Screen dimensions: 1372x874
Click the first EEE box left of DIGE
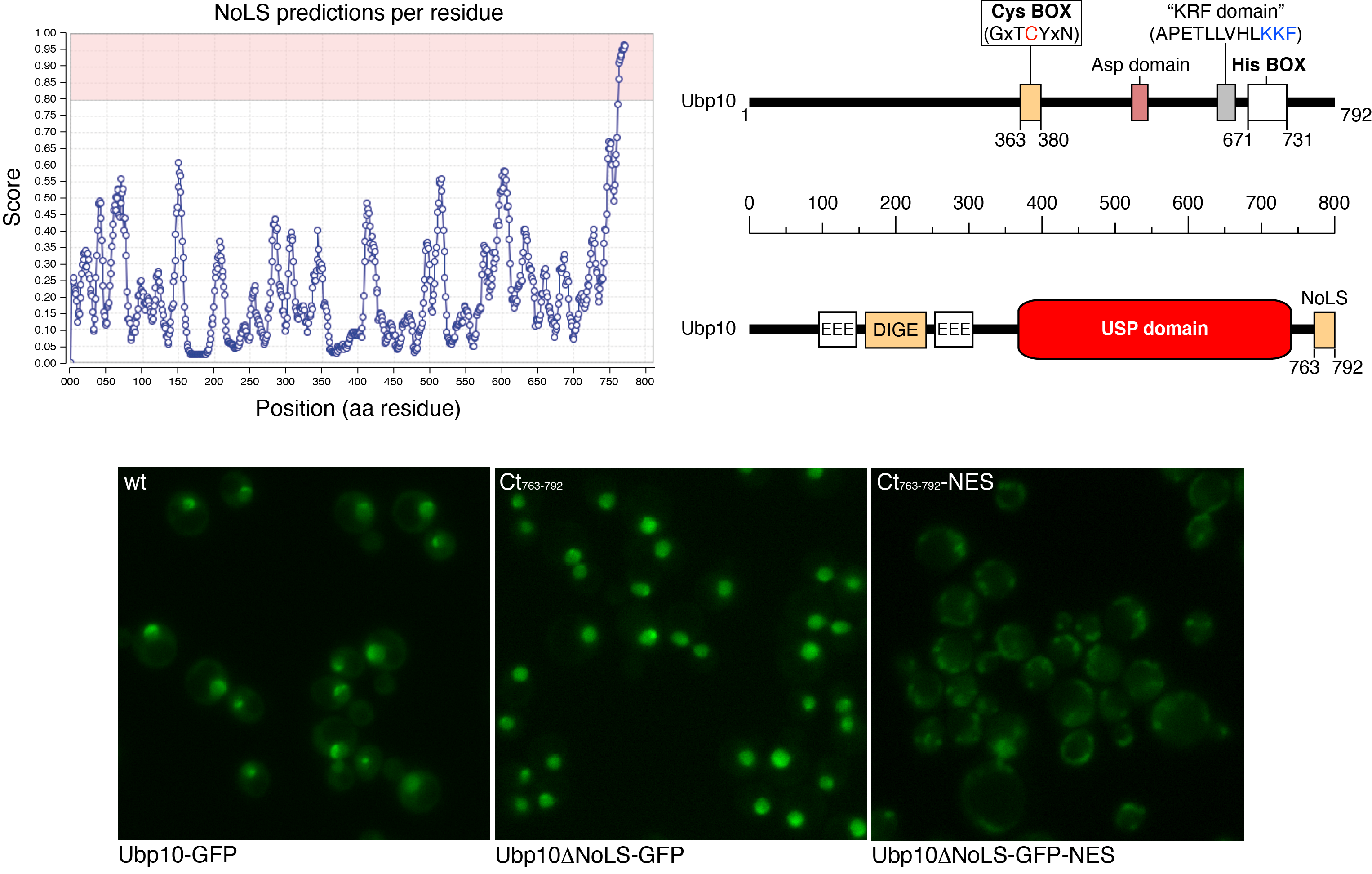point(837,329)
